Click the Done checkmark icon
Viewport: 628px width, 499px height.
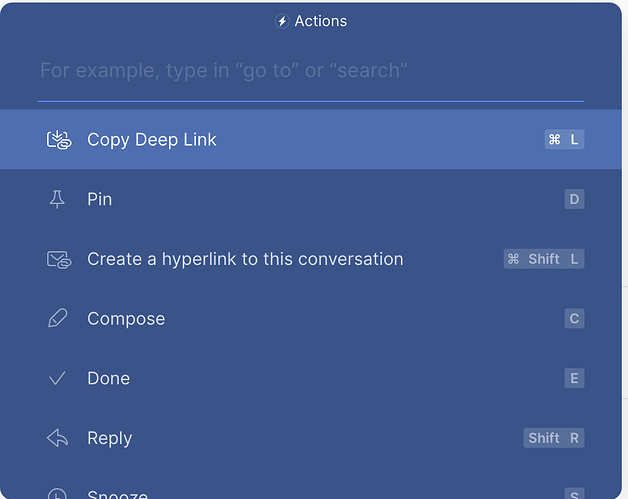pyautogui.click(x=58, y=378)
